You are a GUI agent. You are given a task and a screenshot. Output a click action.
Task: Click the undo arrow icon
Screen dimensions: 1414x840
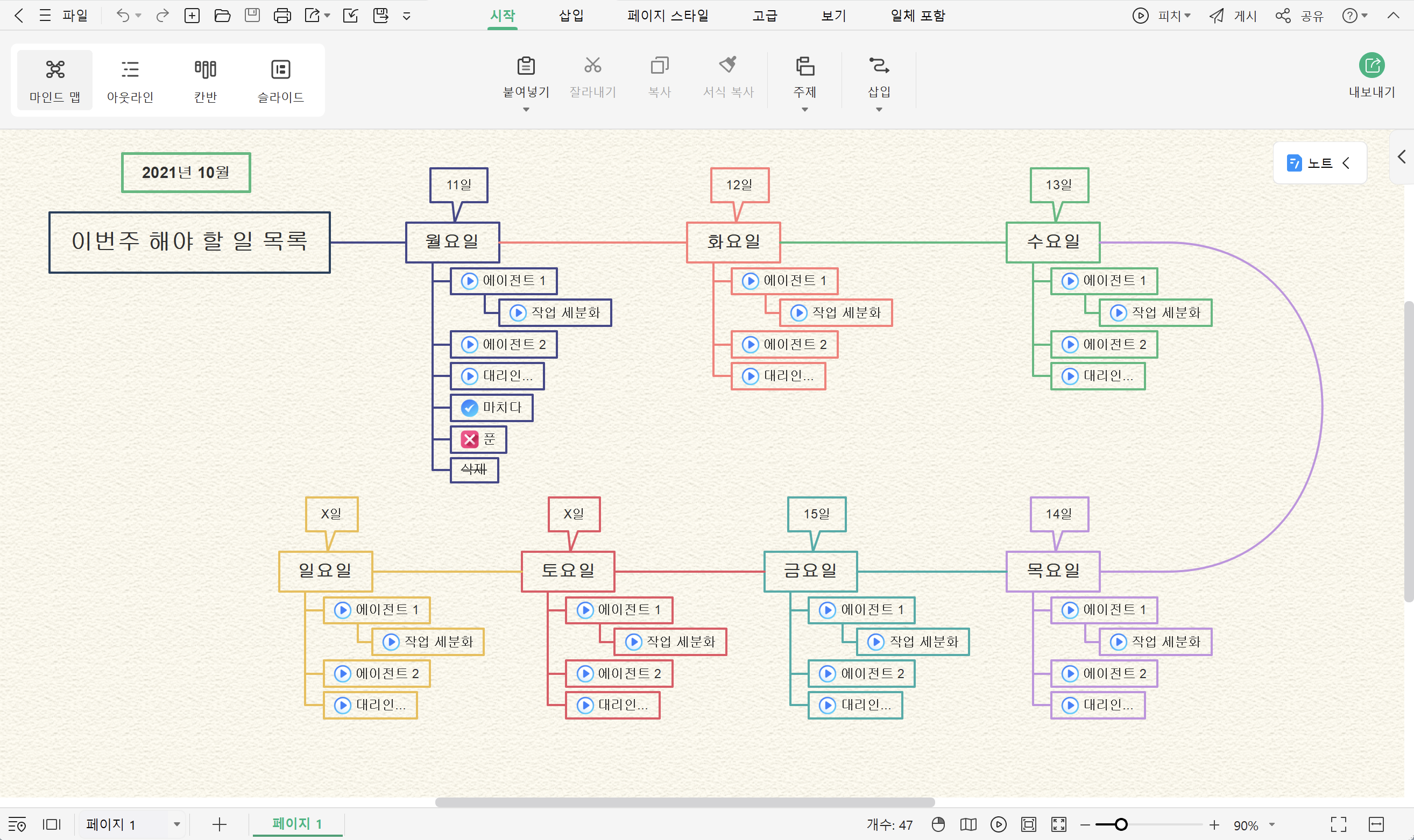point(122,15)
